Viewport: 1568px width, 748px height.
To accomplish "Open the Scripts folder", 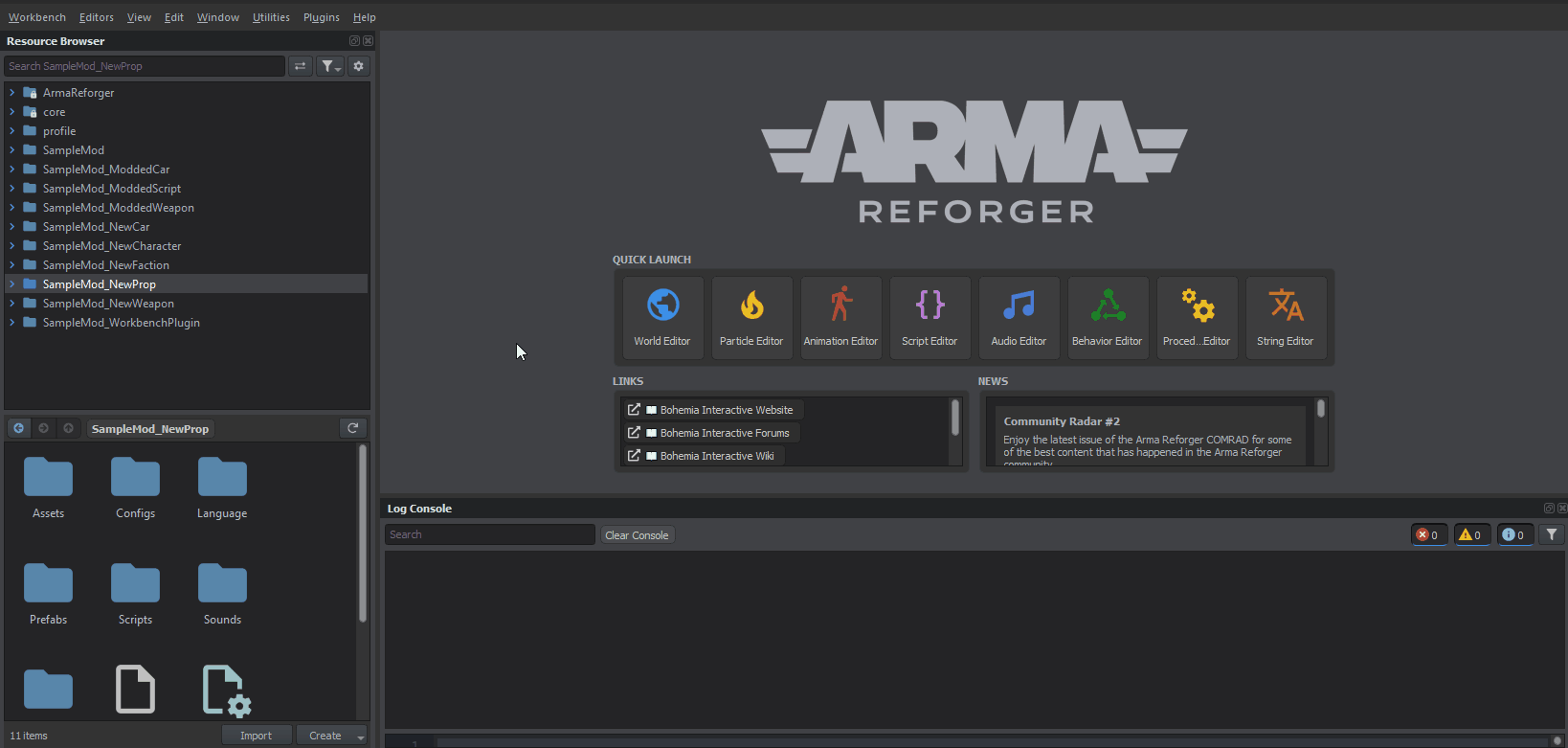I will (135, 595).
